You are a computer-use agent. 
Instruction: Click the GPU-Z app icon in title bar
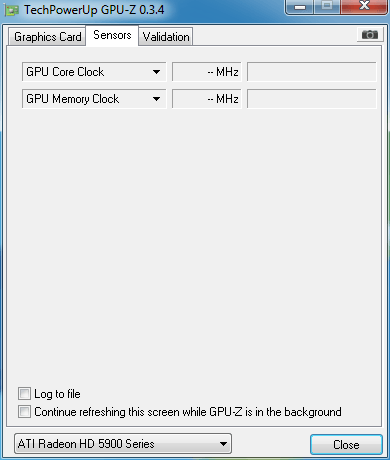(12, 10)
